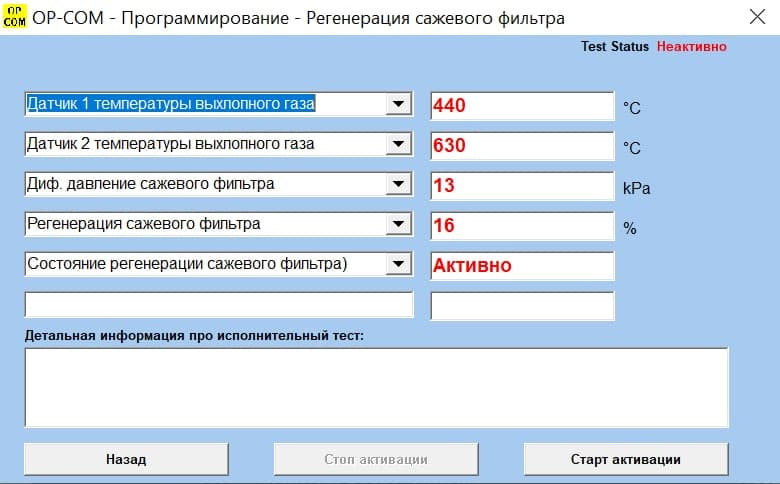
Task: Open dropdown arrow for Диф. давление сажевого фильтра
Action: tap(398, 184)
